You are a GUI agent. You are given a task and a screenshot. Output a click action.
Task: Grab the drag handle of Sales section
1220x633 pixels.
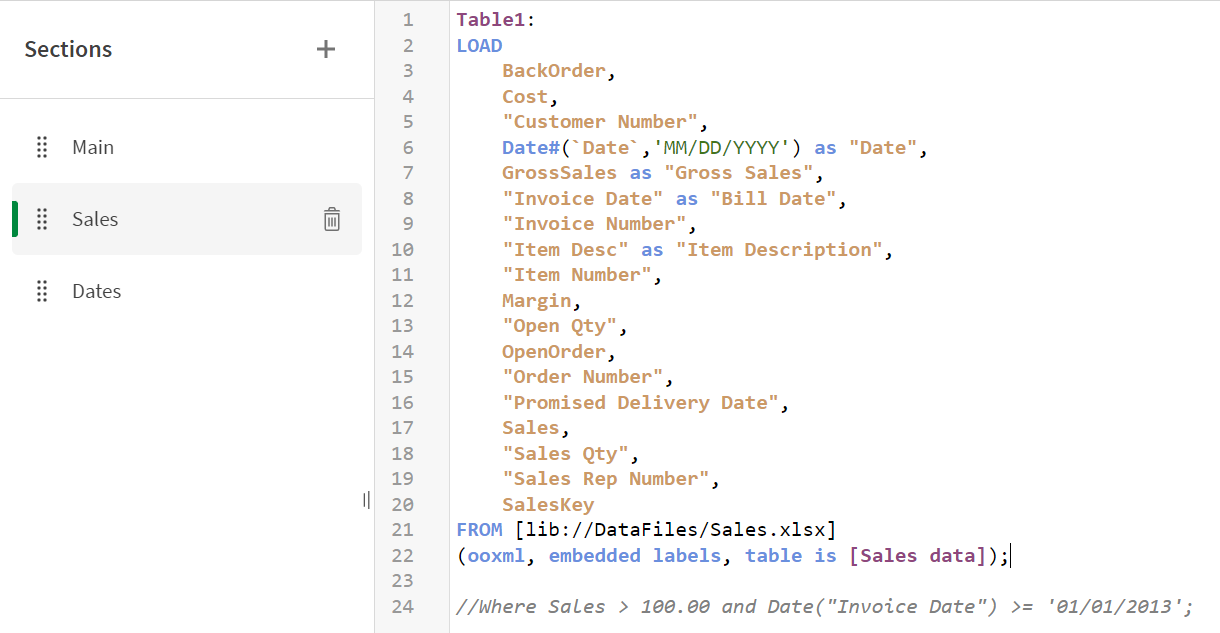(x=42, y=219)
